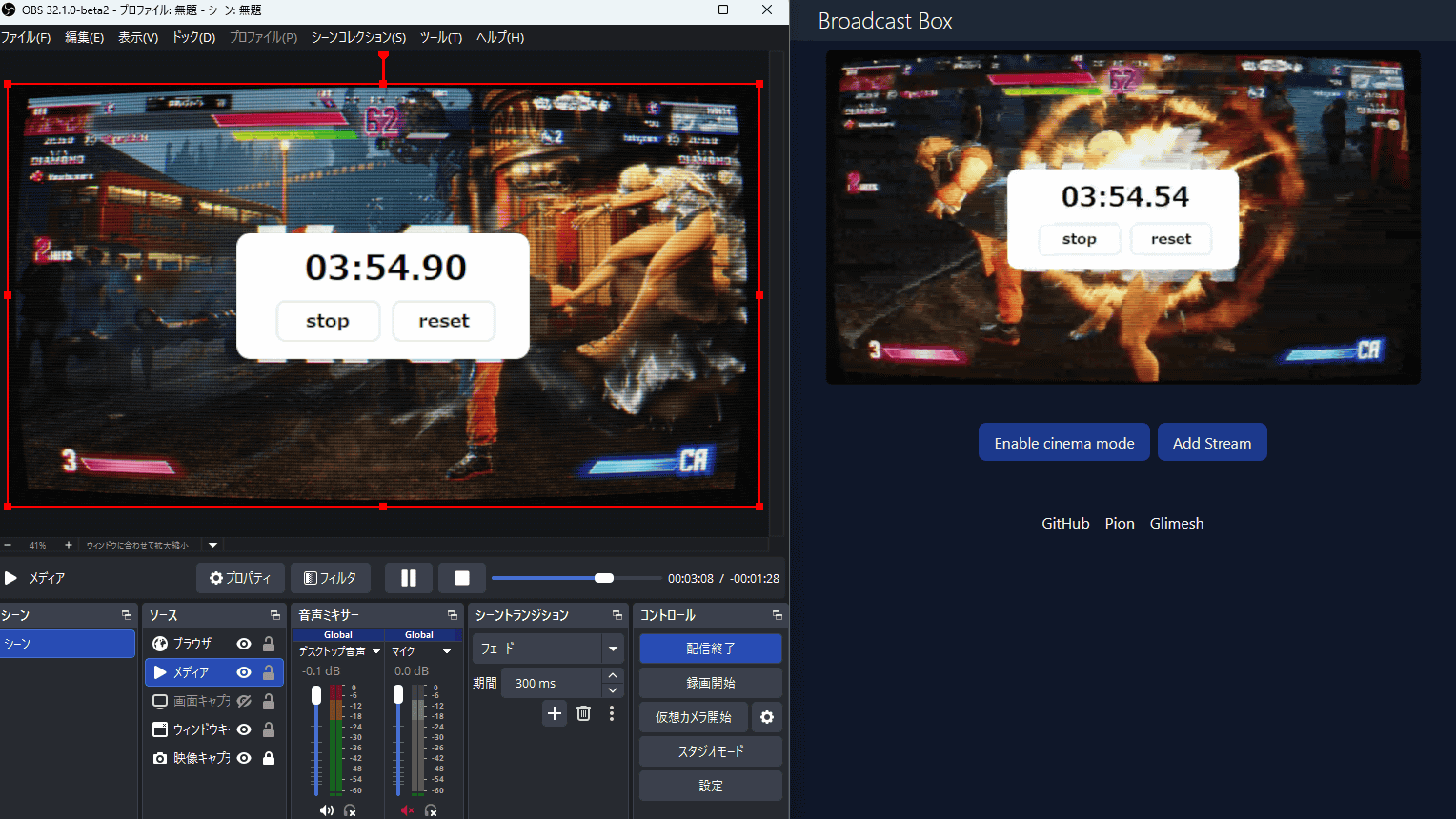This screenshot has width=1456, height=819.
Task: Click the media playback seek slider
Action: pos(576,578)
